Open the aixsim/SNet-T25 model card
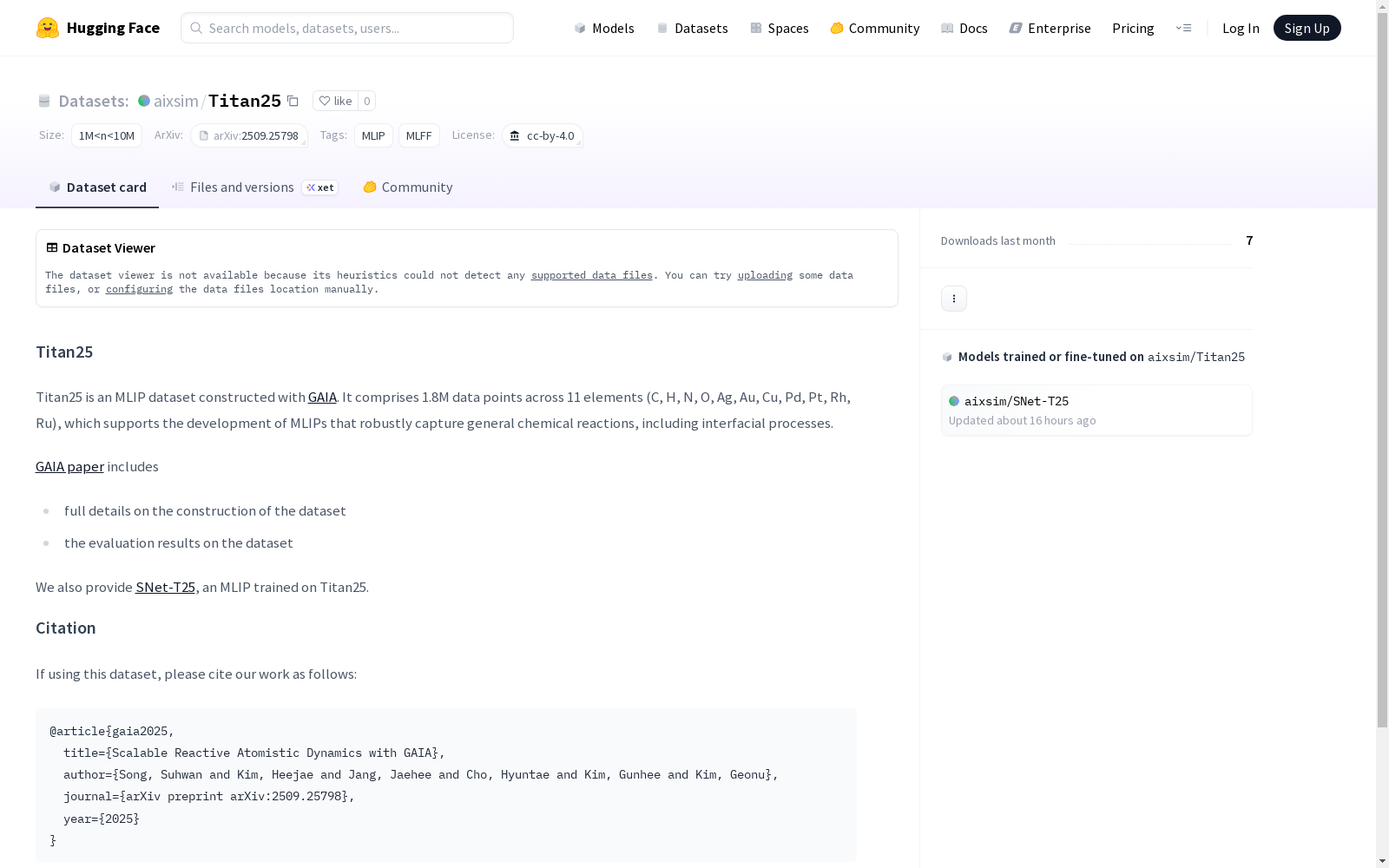 point(1096,411)
